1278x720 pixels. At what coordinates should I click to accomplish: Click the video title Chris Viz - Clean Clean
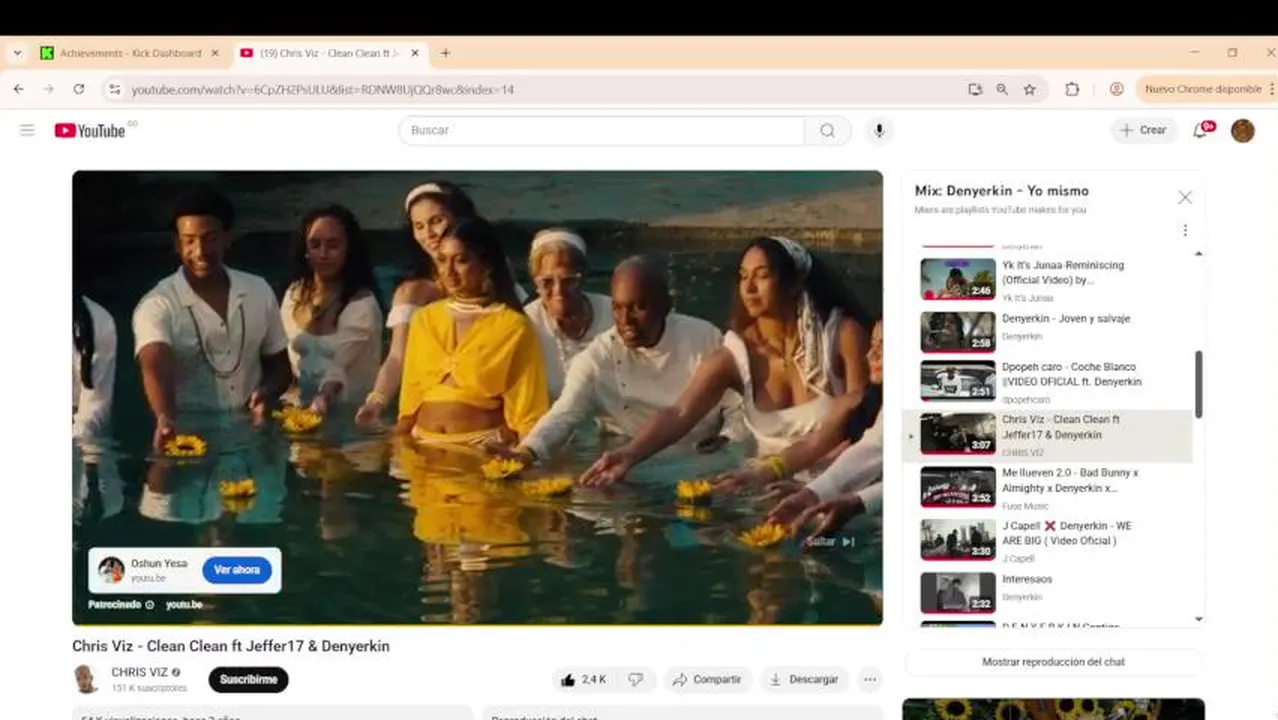click(231, 646)
